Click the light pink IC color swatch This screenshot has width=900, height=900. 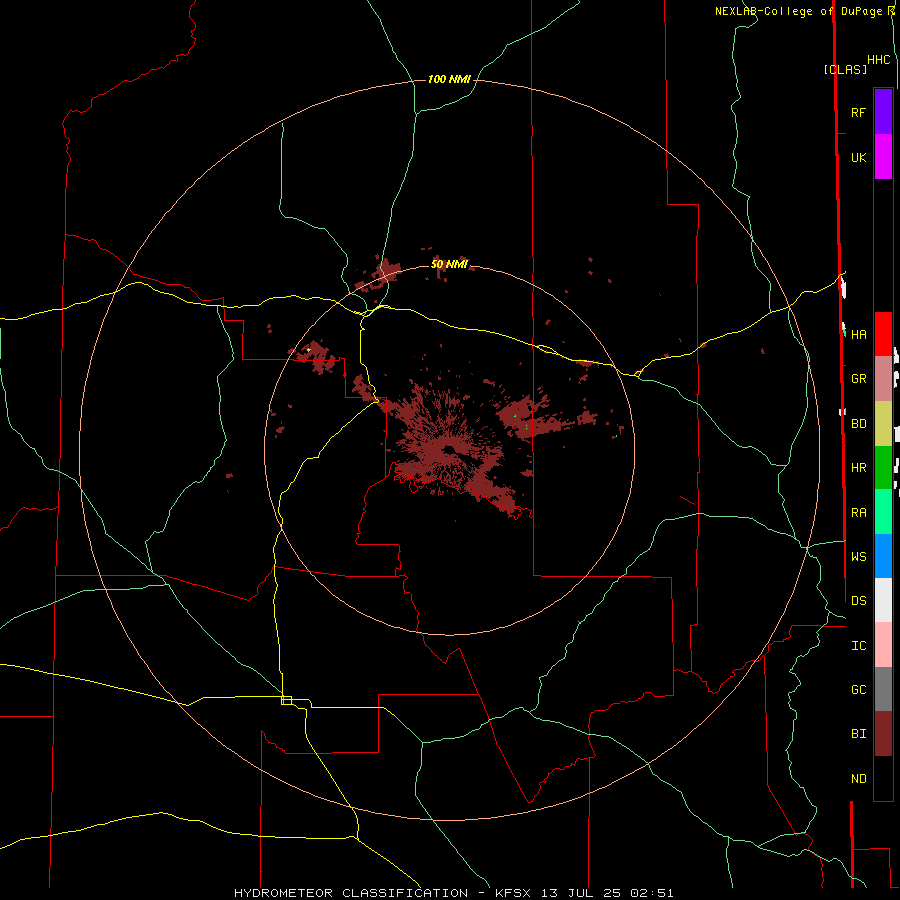[883, 645]
